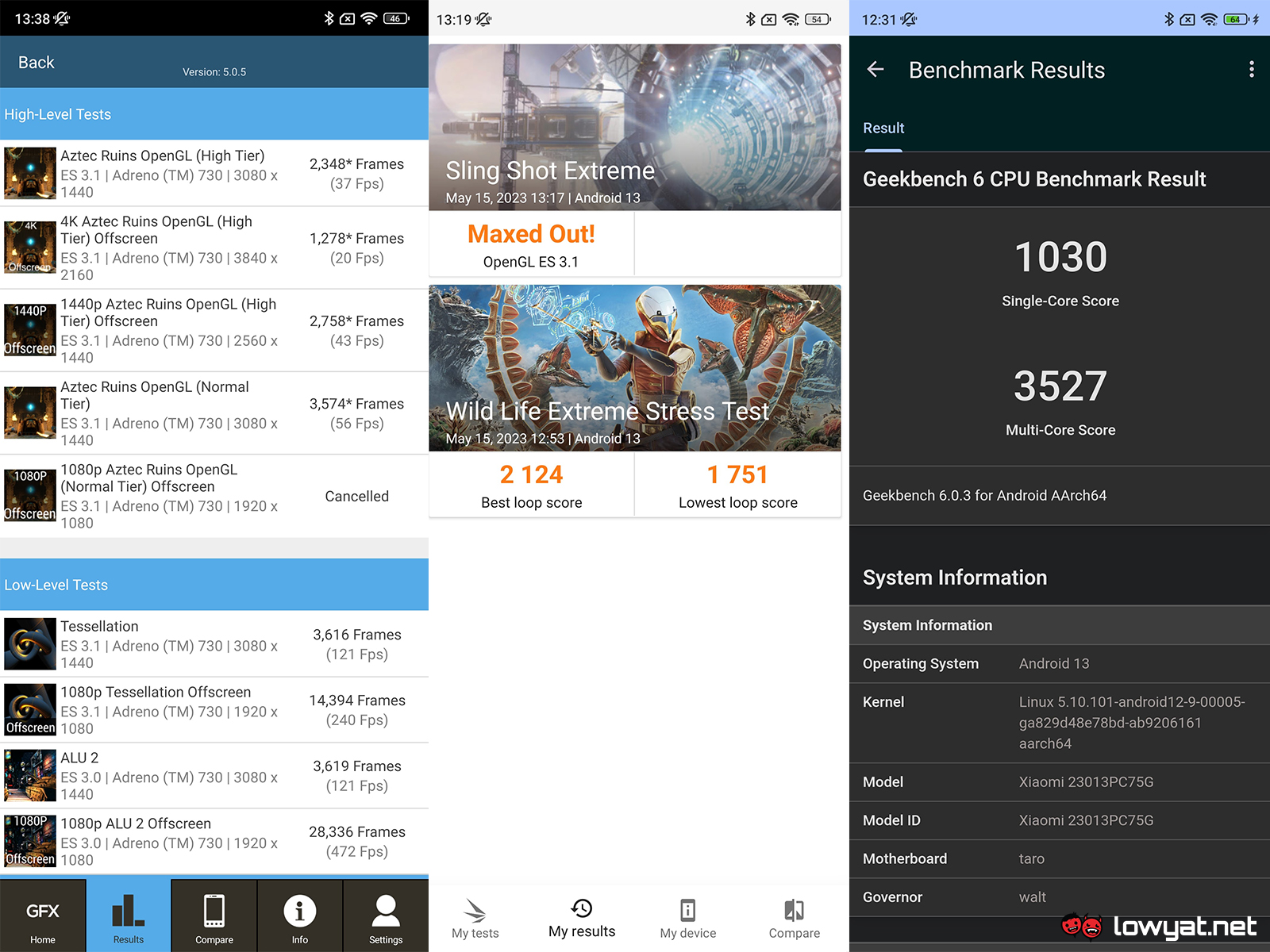This screenshot has width=1270, height=952.
Task: Select '3,619 Frames' ALU 2 result
Action: [x=356, y=766]
